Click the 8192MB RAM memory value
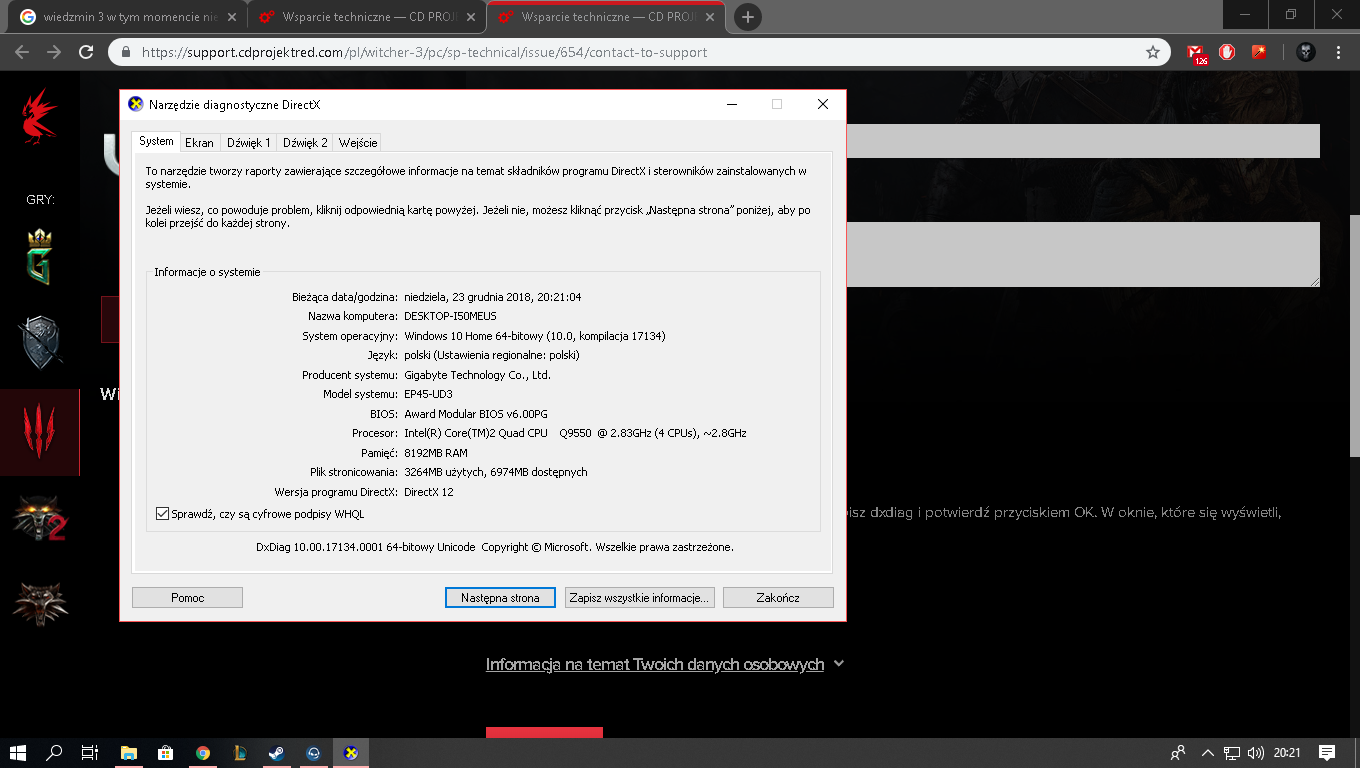This screenshot has height=768, width=1360. point(436,453)
